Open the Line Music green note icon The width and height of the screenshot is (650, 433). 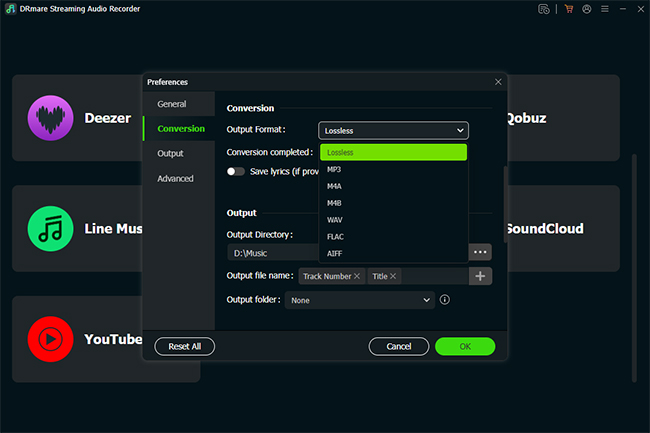[51, 229]
